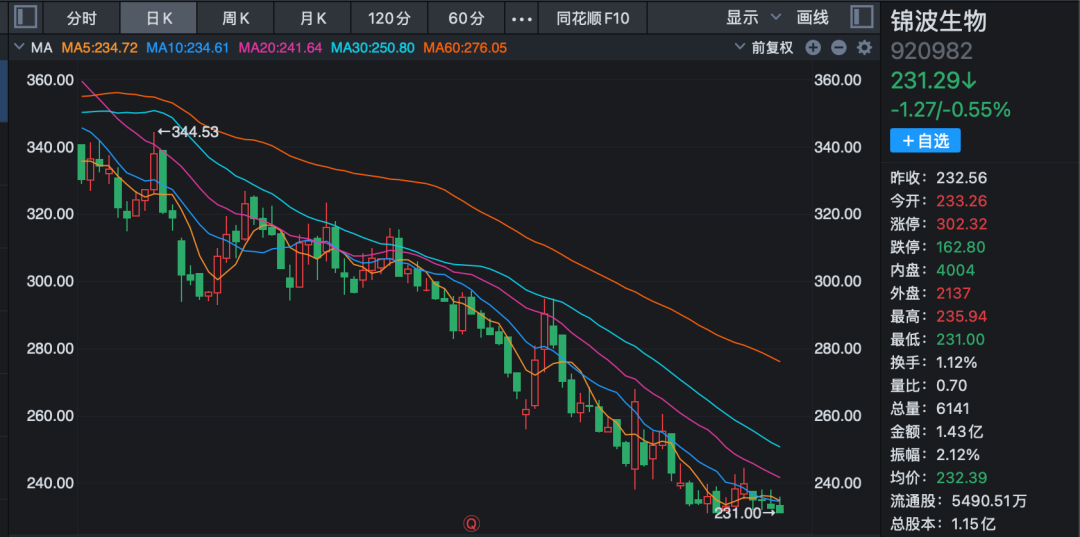Click the 344.53 high price marker
The height and width of the screenshot is (537, 1080).
[188, 132]
